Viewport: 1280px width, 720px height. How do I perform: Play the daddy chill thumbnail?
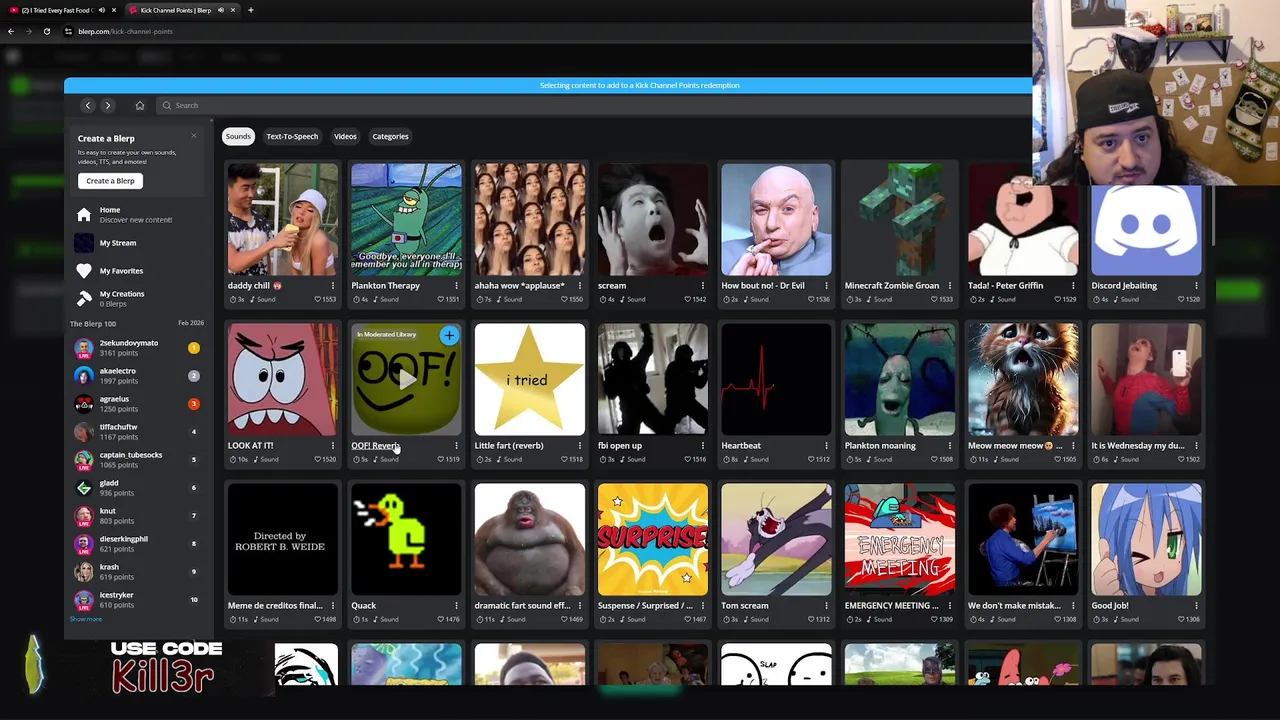point(283,220)
